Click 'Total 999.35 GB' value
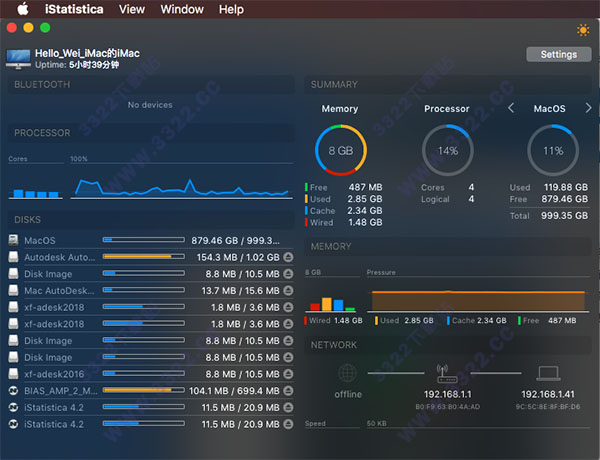The width and height of the screenshot is (600, 460). tap(564, 215)
